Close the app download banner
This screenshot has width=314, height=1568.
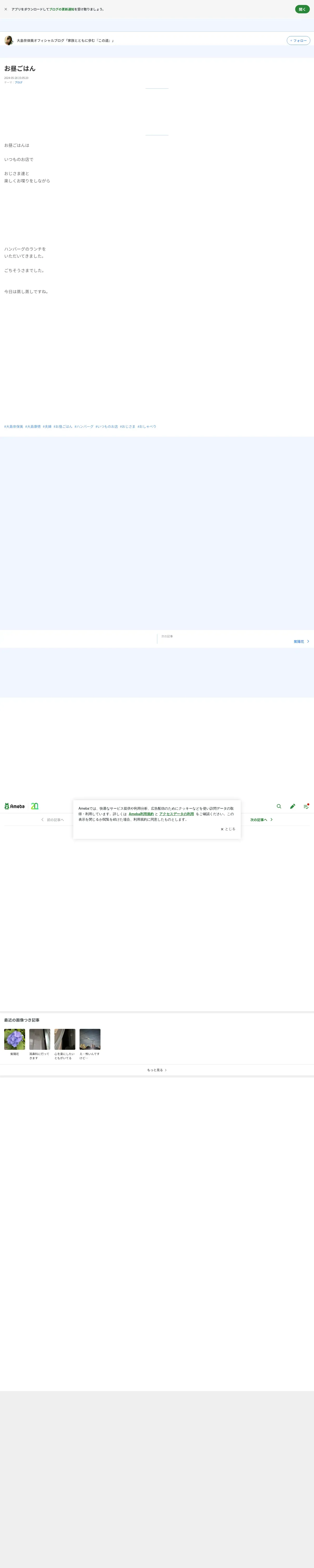pos(6,9)
